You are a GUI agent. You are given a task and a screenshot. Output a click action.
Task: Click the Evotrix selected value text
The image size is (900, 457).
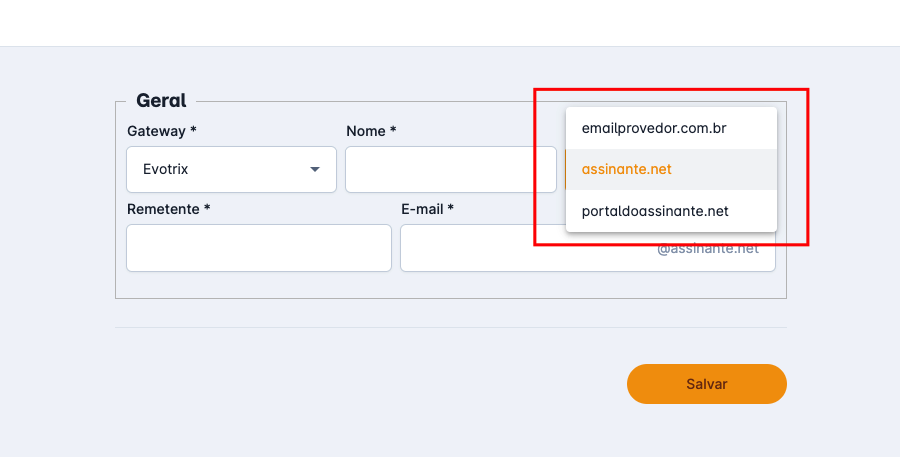(165, 170)
